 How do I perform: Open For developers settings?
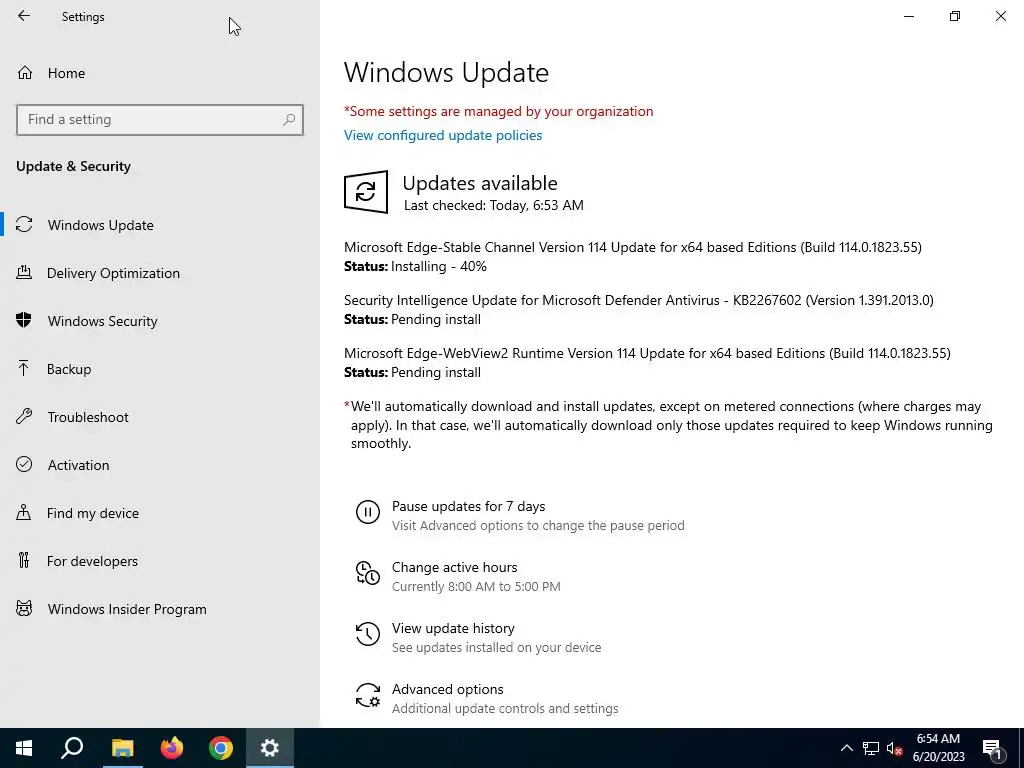[x=160, y=561]
